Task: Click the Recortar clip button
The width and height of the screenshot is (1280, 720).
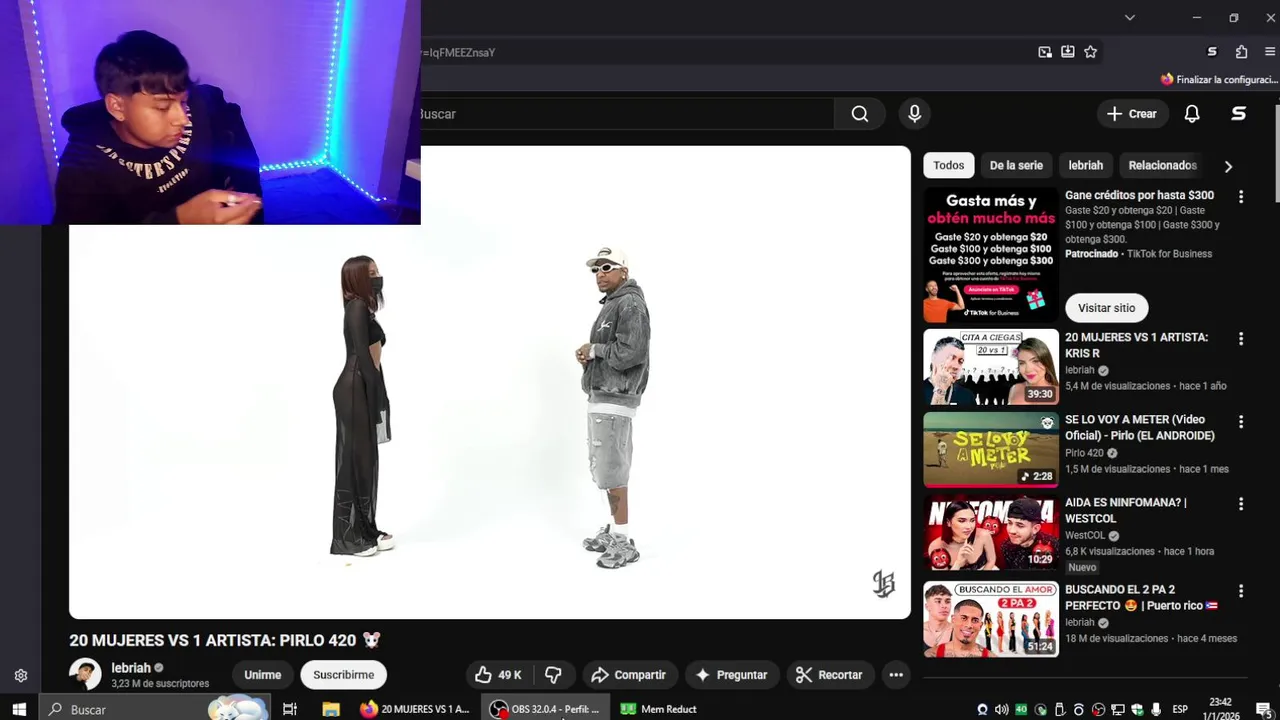Action: tap(829, 675)
